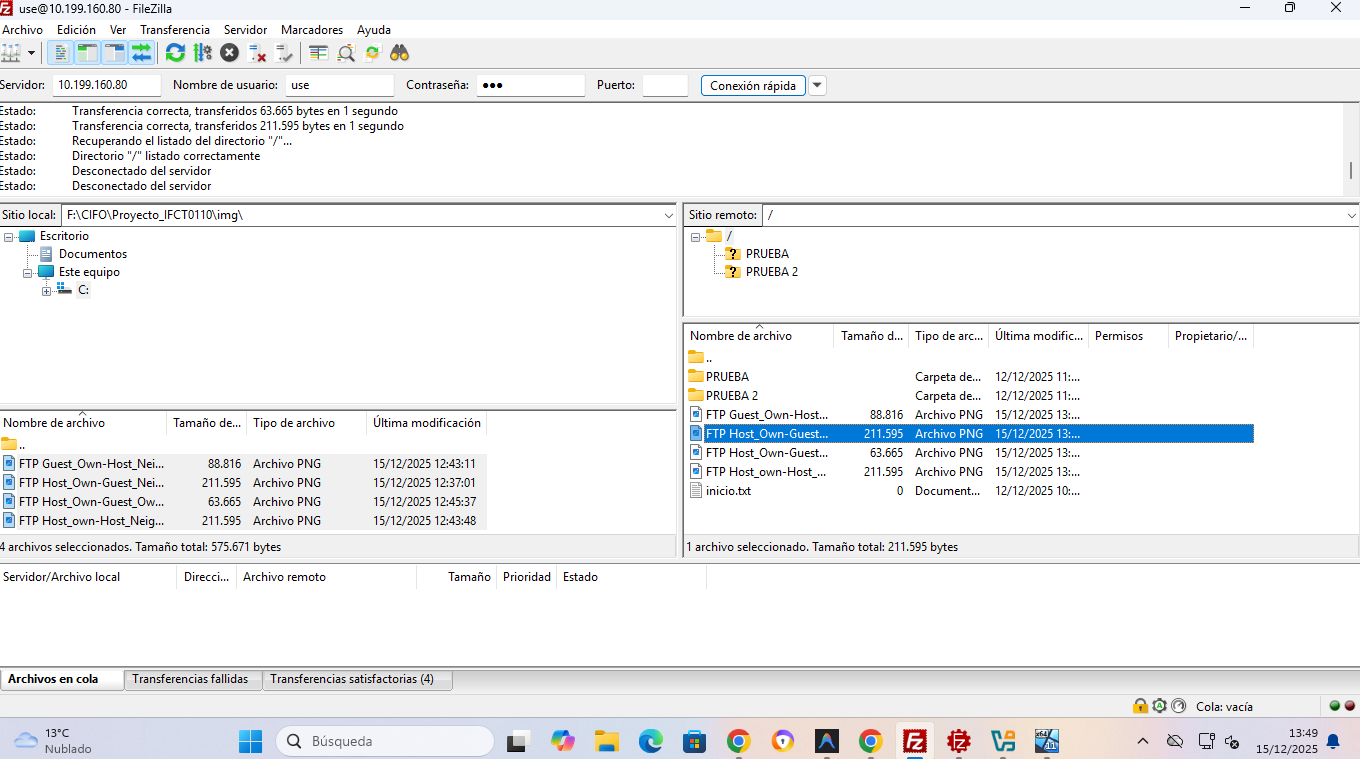Click the synchronized browsing icon
Screen dimensions: 1360x759
pyautogui.click(x=373, y=53)
